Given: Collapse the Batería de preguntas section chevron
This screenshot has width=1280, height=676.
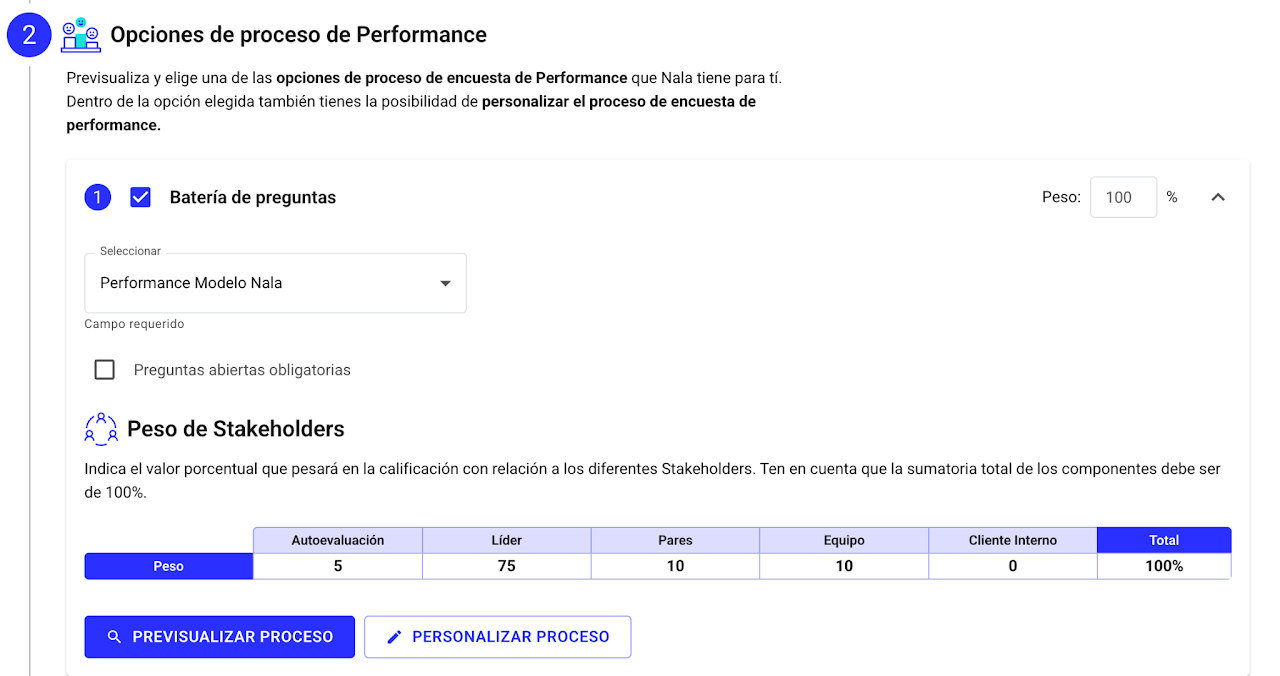Looking at the screenshot, I should click(x=1217, y=197).
